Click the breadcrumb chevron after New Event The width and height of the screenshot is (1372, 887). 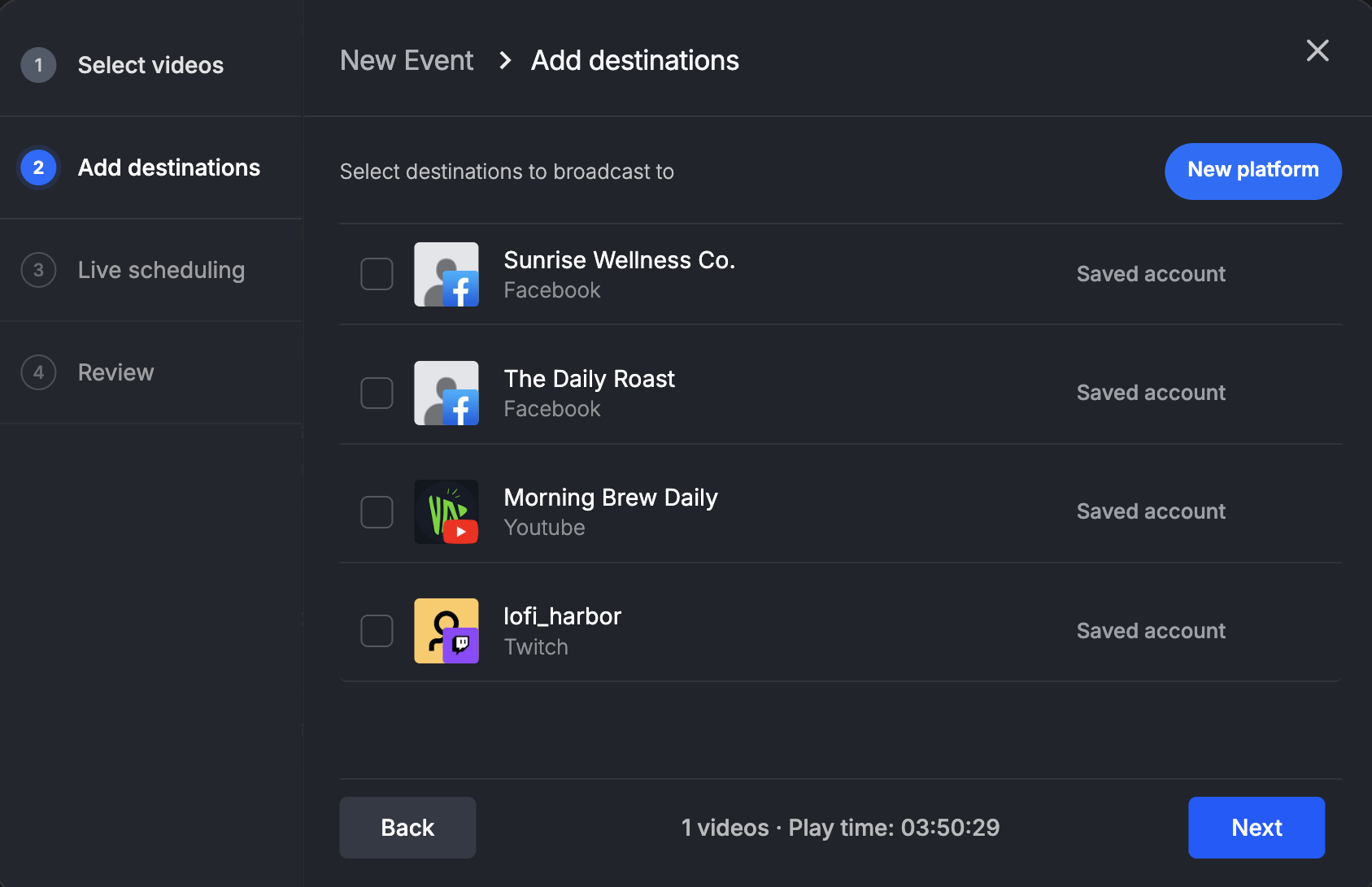tap(505, 60)
